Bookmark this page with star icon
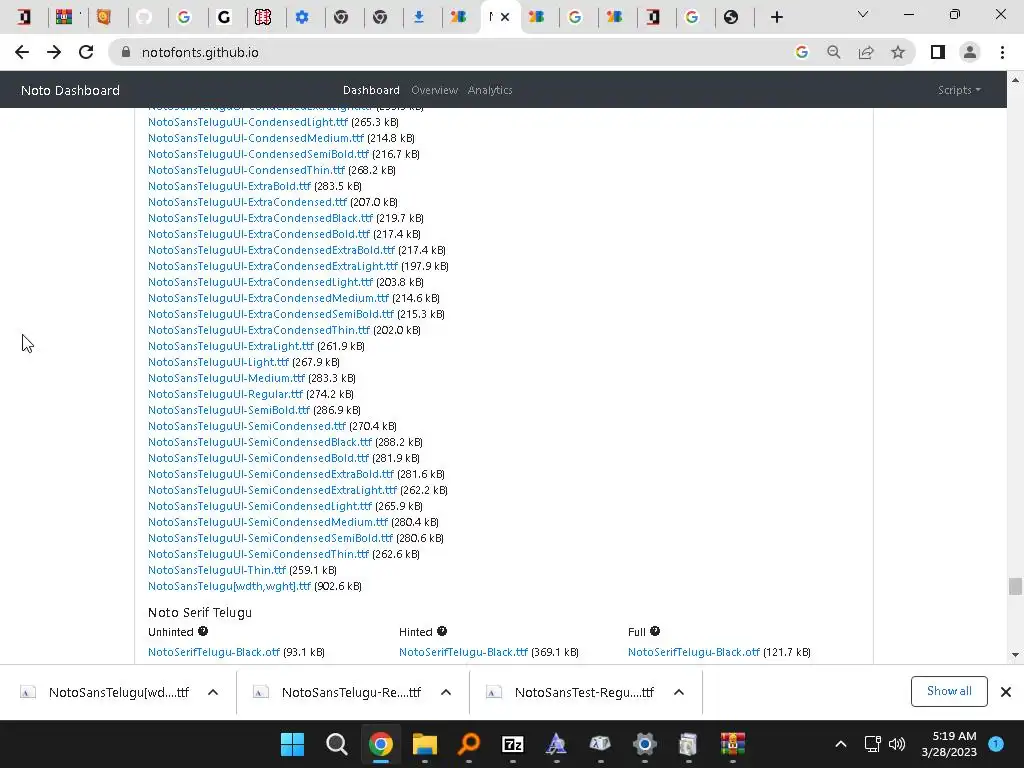 (x=898, y=52)
